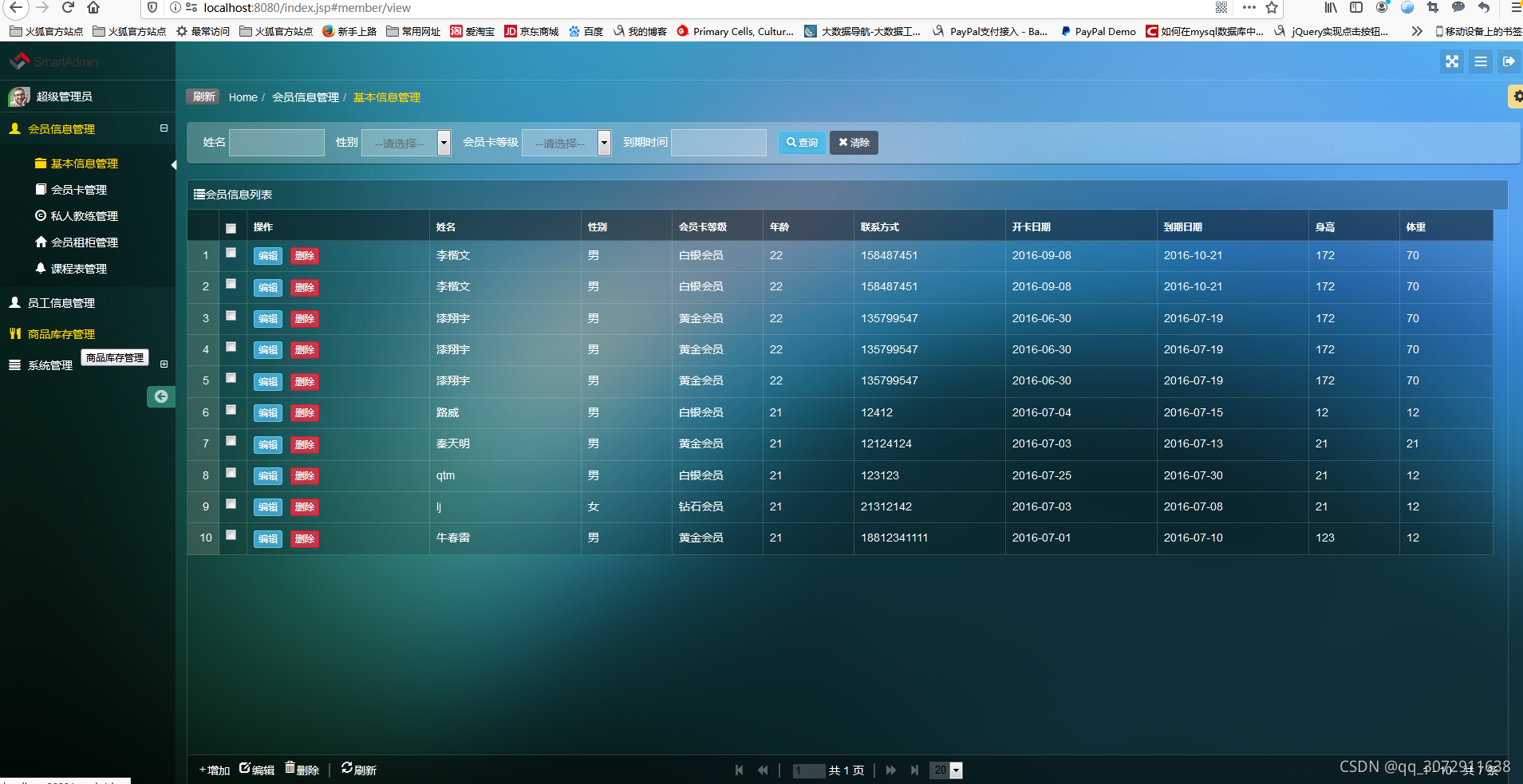Check row 7 秦天明 checkbox
The image size is (1523, 784).
coord(231,441)
